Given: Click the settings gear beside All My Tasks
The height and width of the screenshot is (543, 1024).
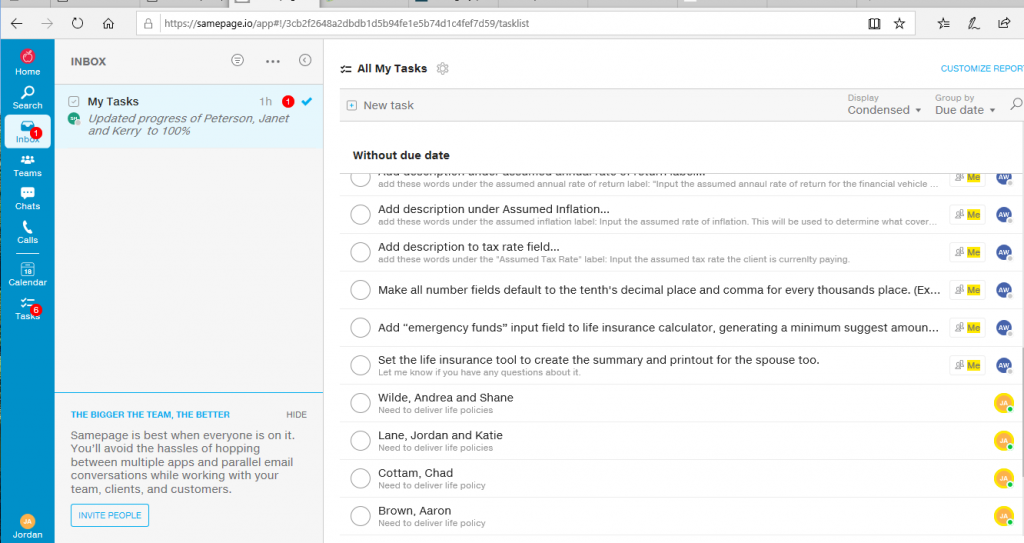Looking at the screenshot, I should [443, 69].
